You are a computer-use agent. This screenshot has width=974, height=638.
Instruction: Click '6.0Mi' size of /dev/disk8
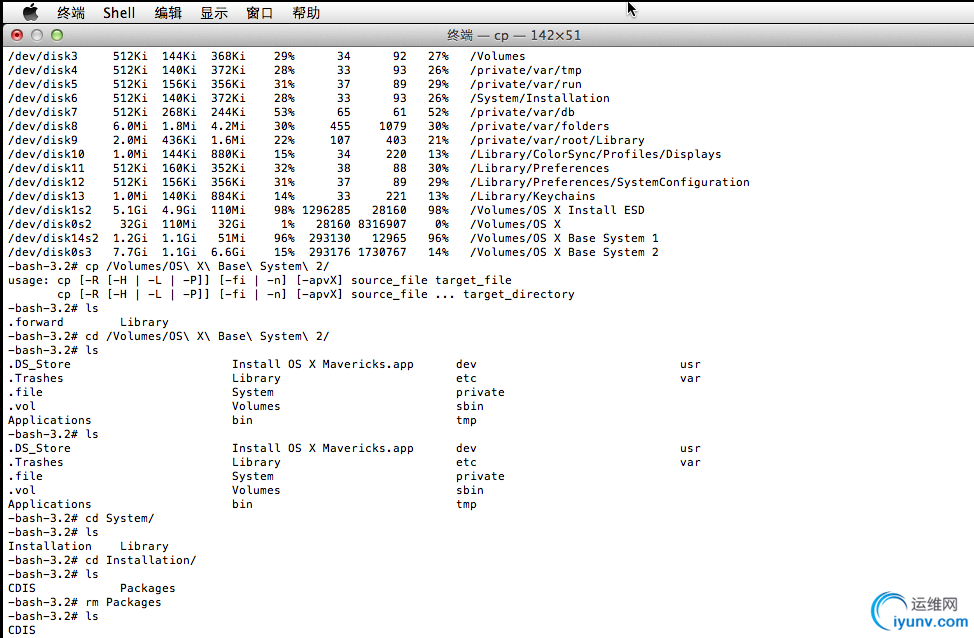130,126
